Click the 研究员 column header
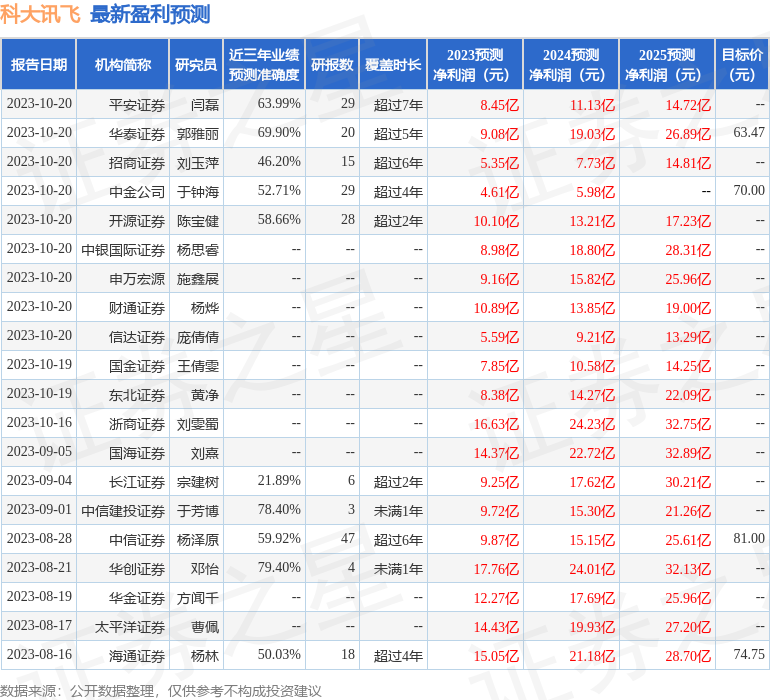 [196, 64]
